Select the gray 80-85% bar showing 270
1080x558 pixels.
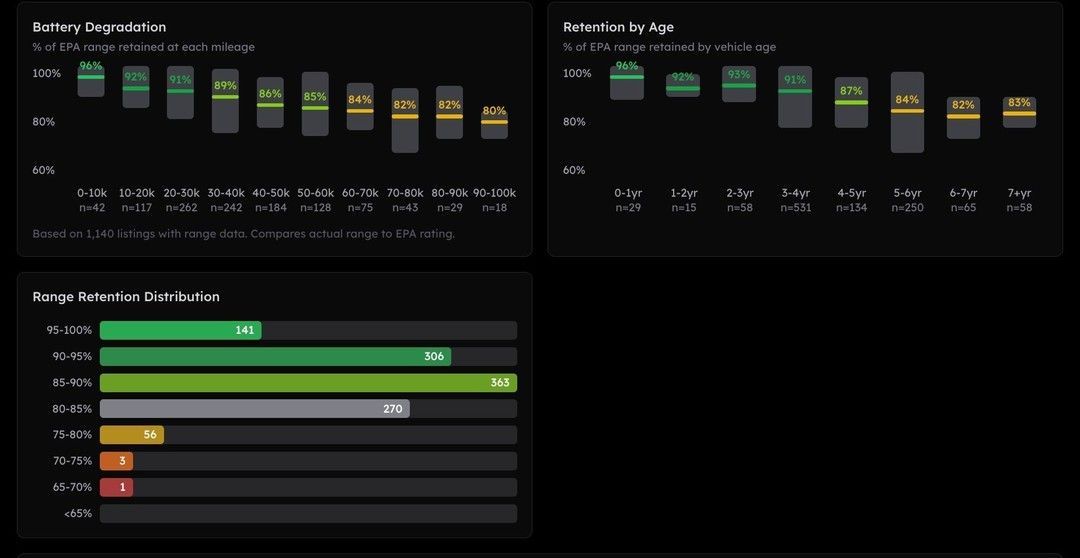pos(254,408)
